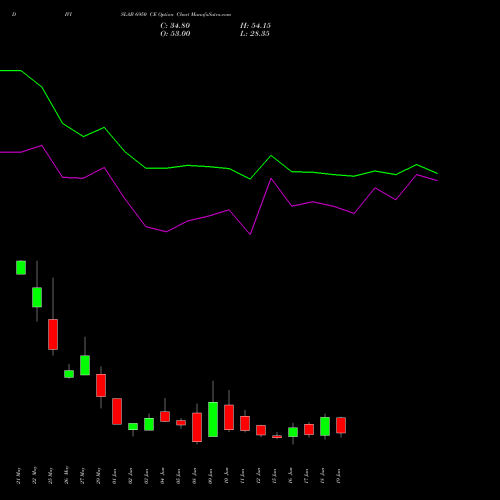Click the green candlestick above 22 May

point(37,297)
